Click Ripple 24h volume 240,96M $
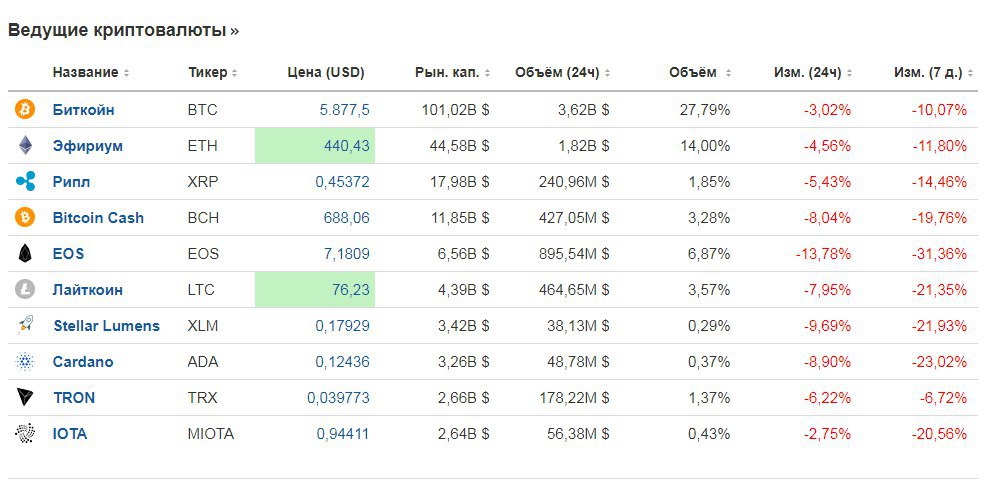The width and height of the screenshot is (990, 479). (574, 182)
